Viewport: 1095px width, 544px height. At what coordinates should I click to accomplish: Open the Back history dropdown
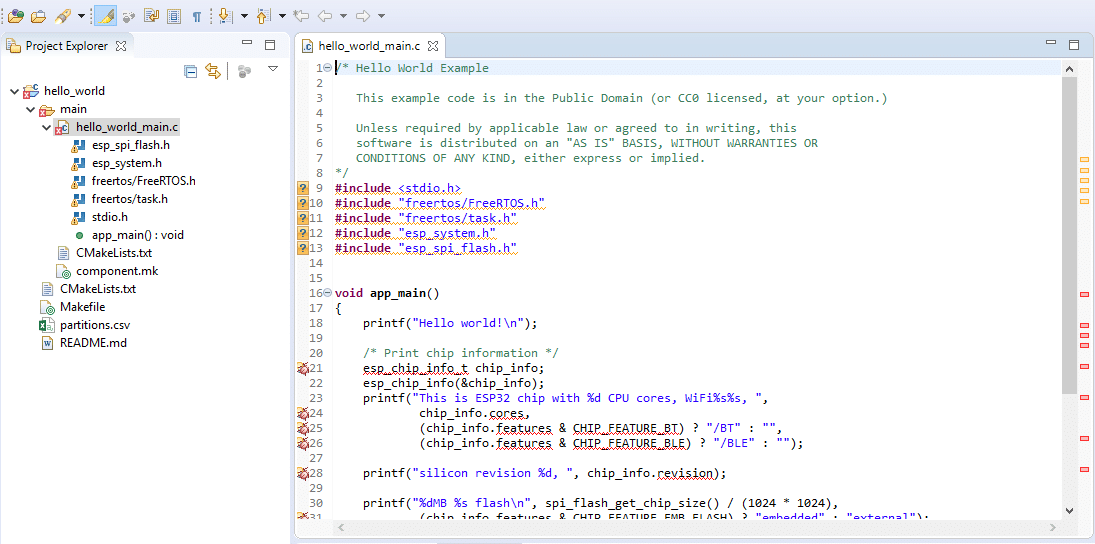(343, 15)
